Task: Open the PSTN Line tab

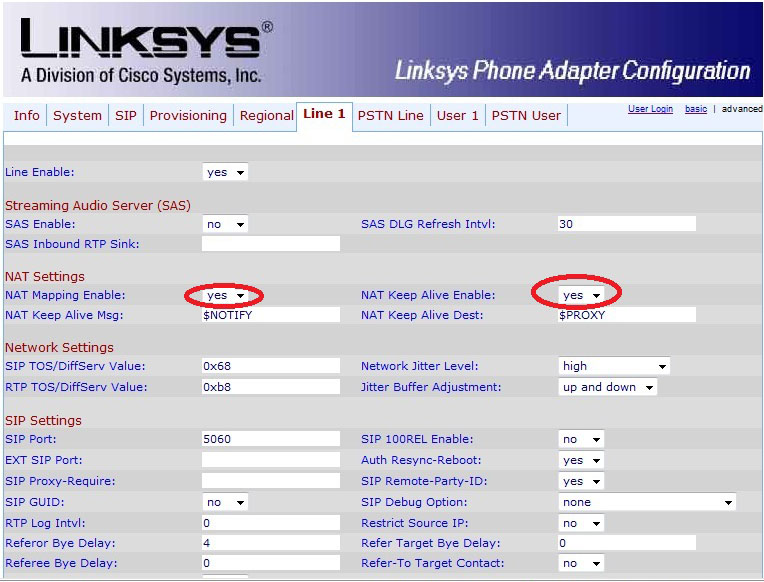Action: tap(390, 116)
